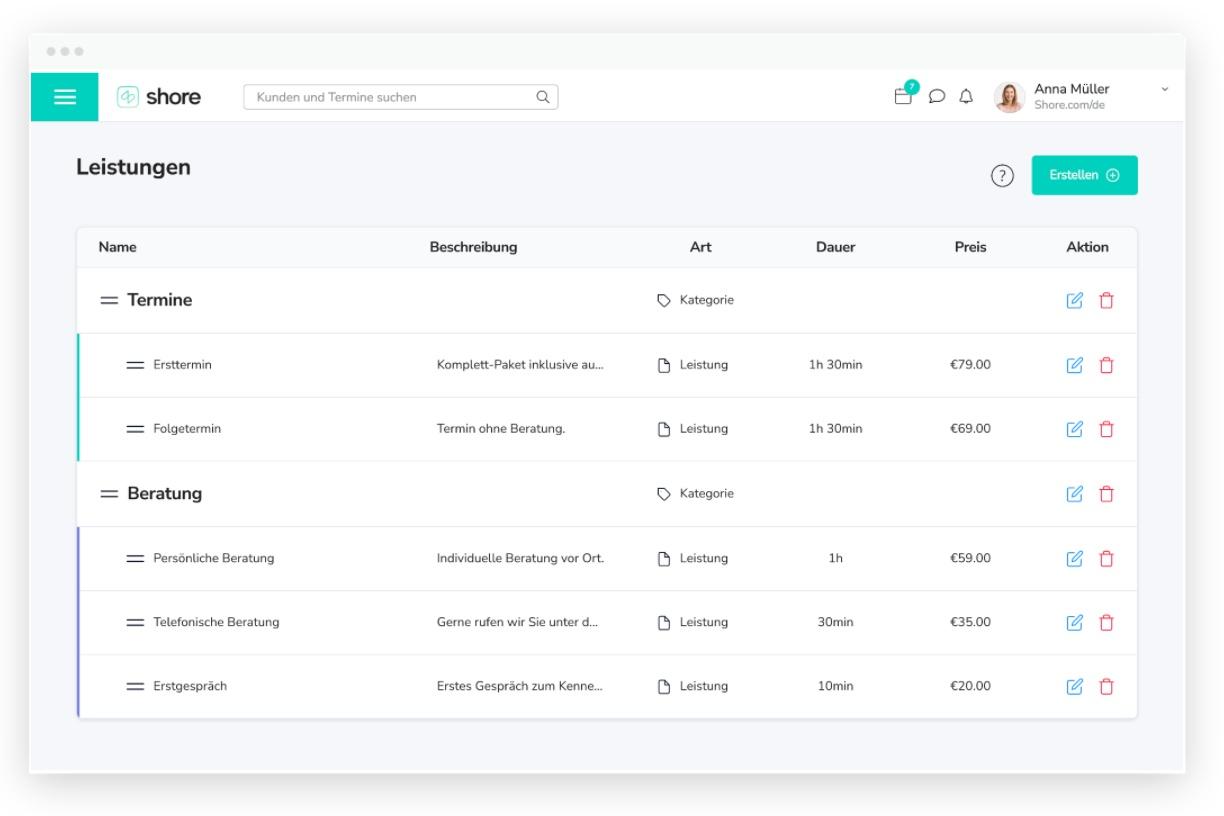Open the notifications bell
The width and height of the screenshot is (1224, 816).
pos(966,97)
